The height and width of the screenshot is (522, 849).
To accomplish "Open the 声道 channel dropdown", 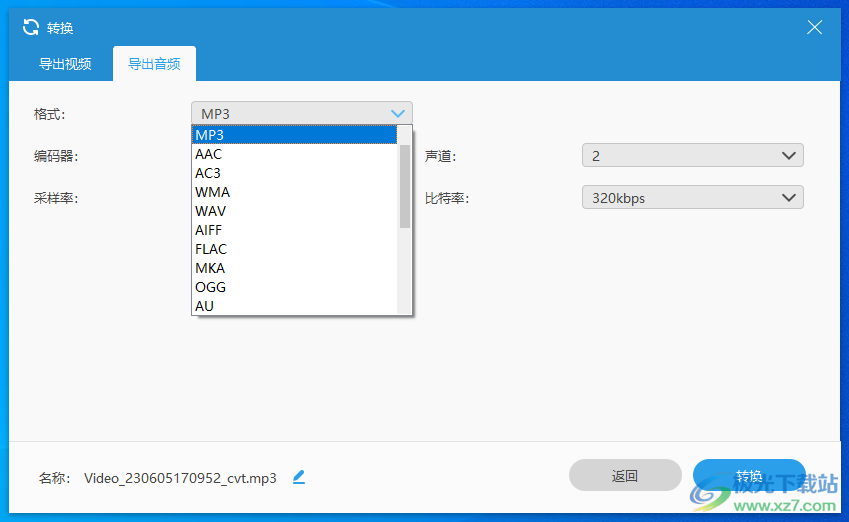I will [693, 155].
